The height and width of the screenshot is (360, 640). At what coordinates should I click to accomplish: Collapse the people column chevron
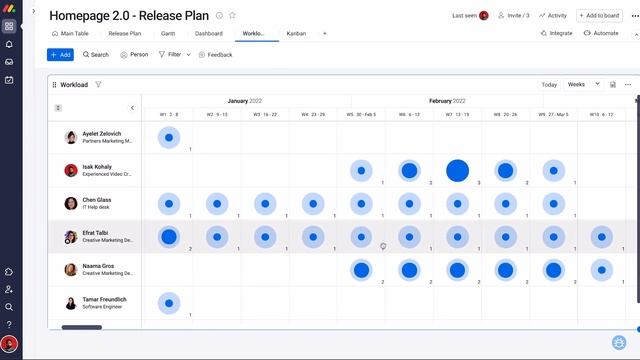(132, 108)
